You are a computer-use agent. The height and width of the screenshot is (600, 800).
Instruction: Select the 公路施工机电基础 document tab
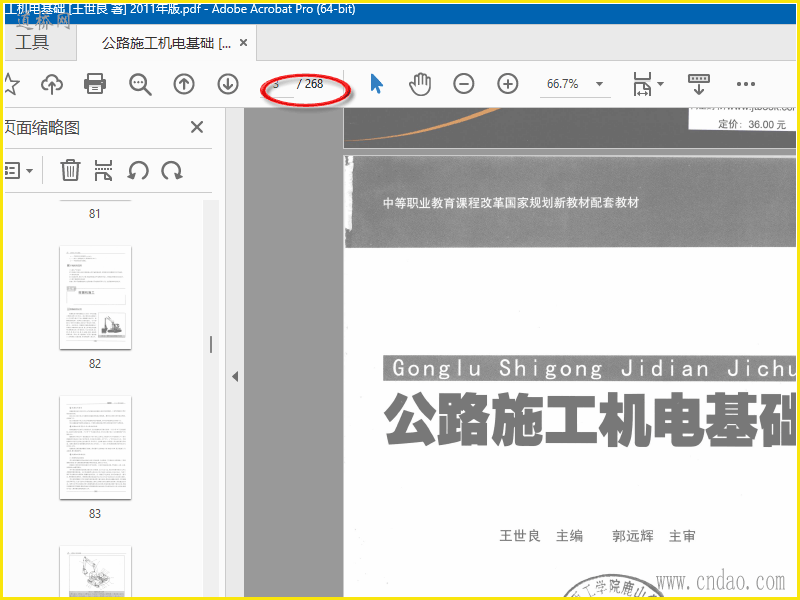click(x=166, y=43)
